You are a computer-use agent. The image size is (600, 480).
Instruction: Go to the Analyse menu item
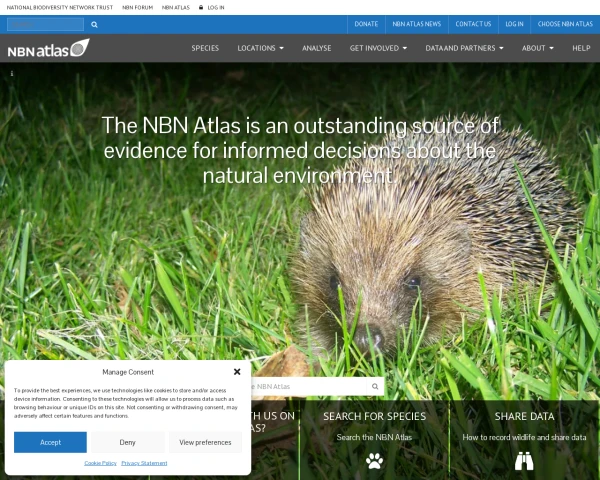point(316,48)
